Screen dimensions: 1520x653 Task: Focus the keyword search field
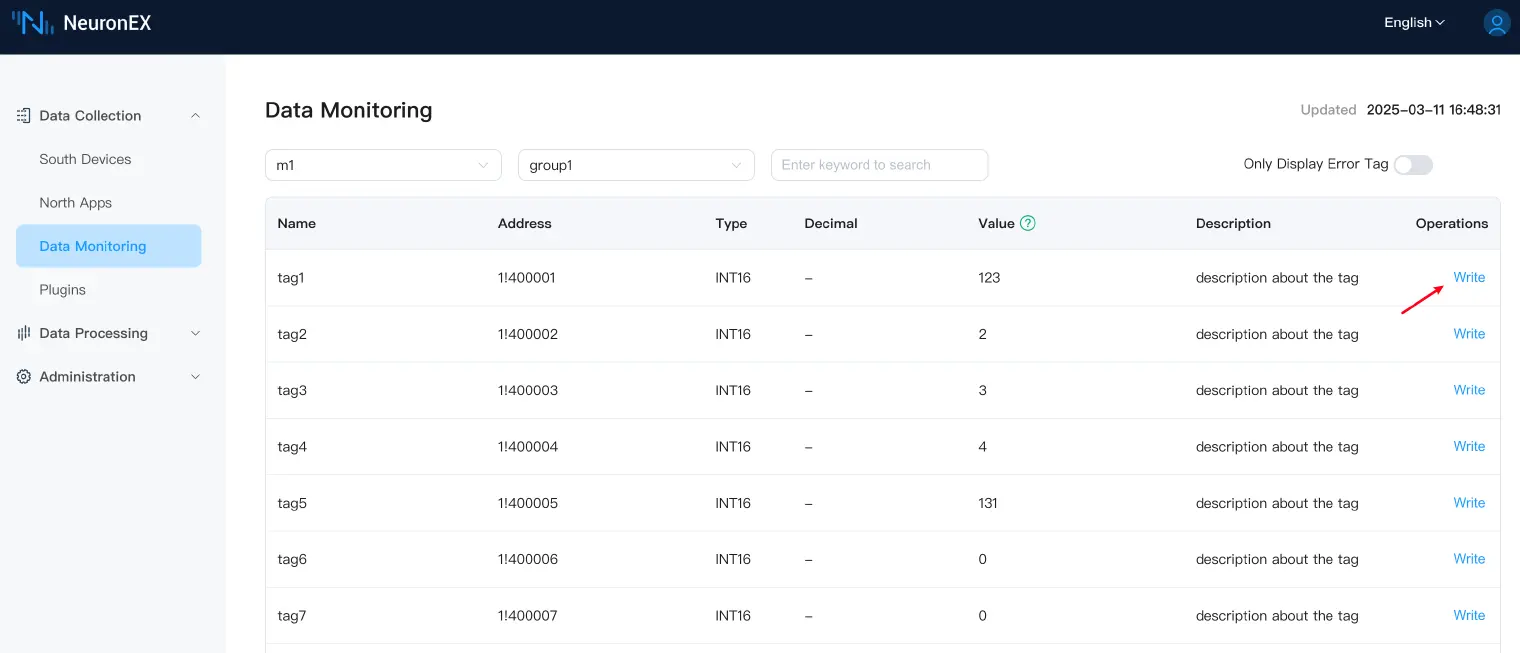click(879, 165)
